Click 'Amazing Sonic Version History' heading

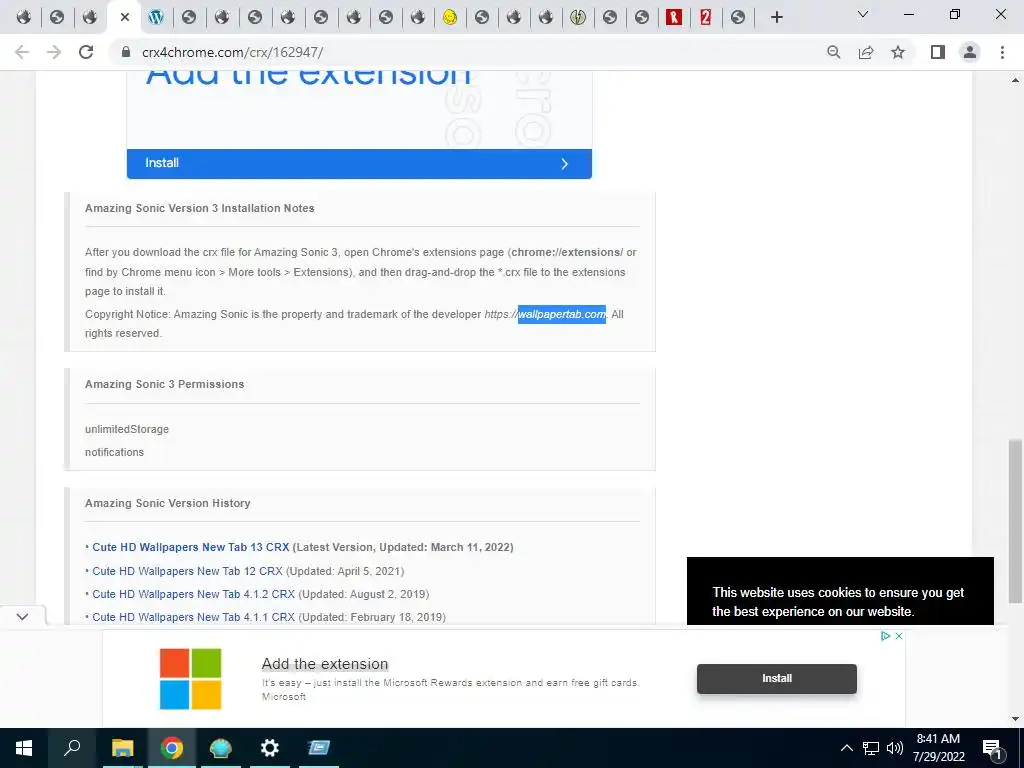(167, 504)
